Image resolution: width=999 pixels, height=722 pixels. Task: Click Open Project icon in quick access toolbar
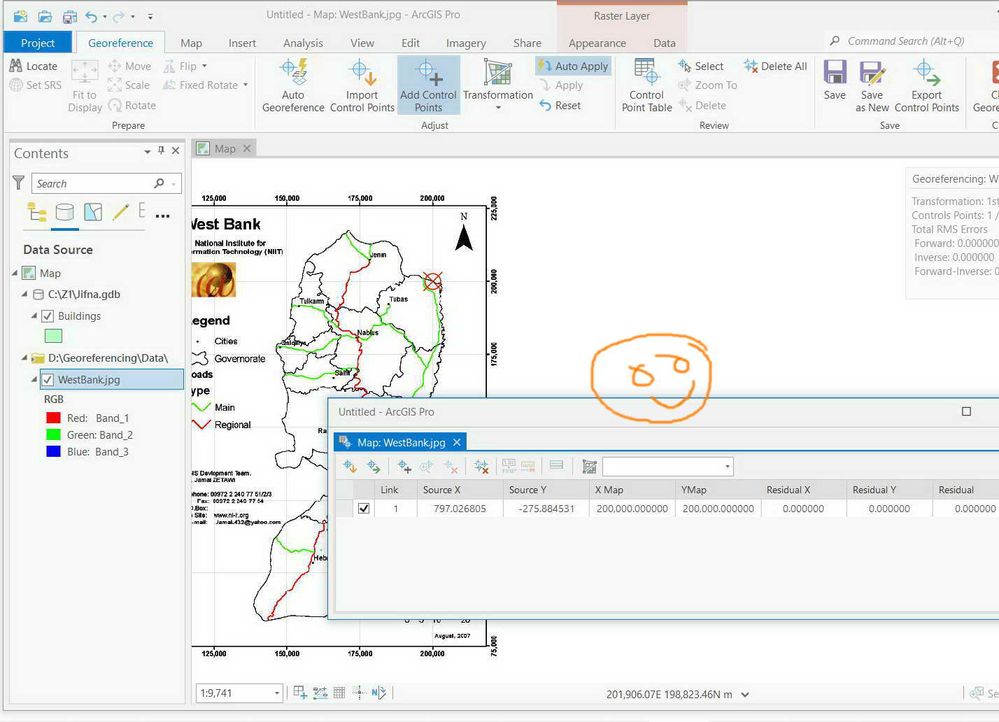click(x=45, y=15)
